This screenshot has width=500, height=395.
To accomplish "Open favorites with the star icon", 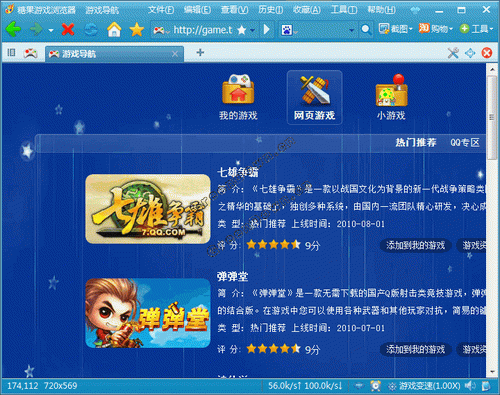I will (137, 30).
